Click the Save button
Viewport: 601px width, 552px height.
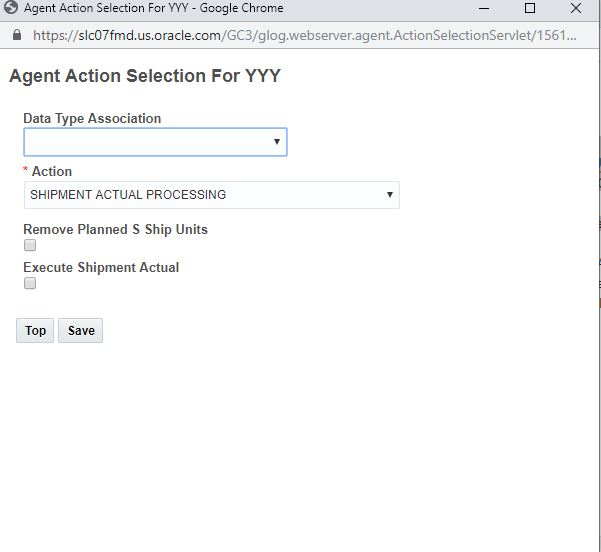81,331
